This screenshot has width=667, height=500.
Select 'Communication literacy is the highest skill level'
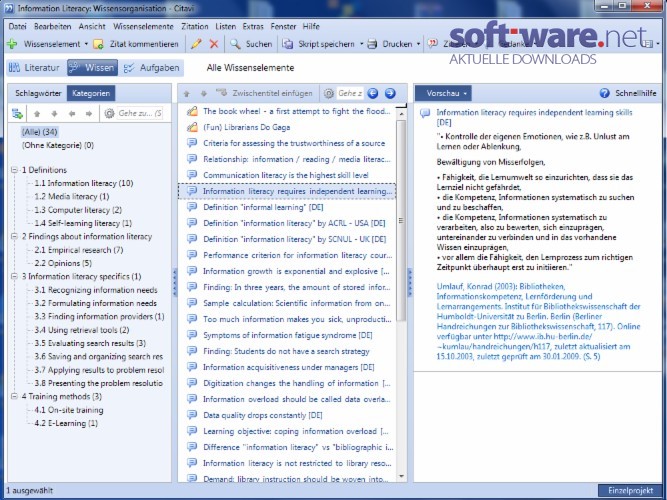pos(285,175)
